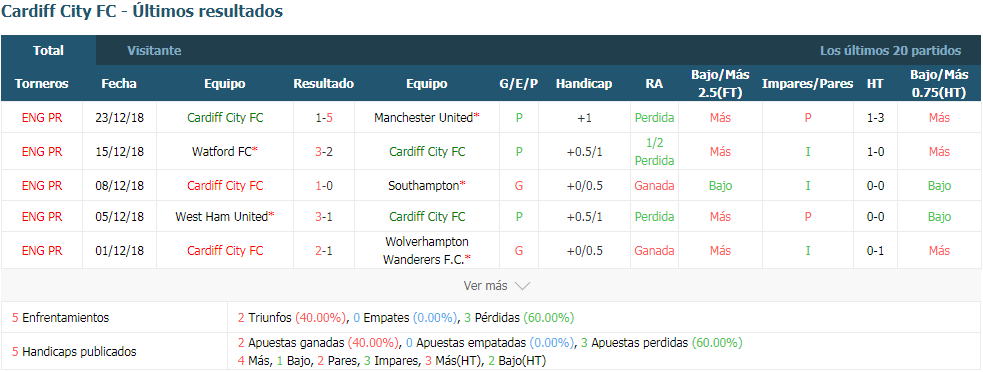Open Los últimos 20 partidos selector
This screenshot has height=372, width=983.
pos(890,51)
